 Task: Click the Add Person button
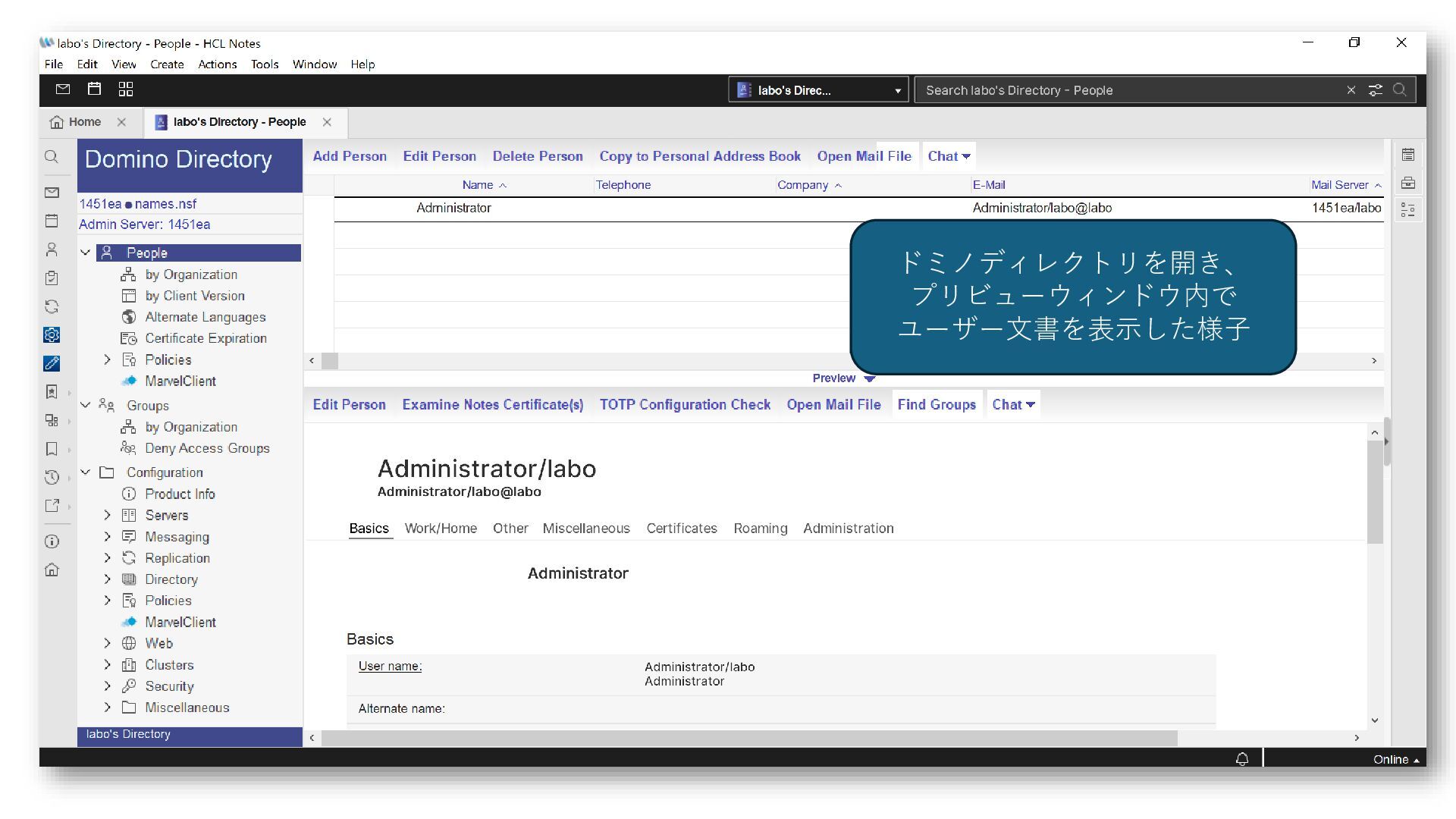click(350, 156)
